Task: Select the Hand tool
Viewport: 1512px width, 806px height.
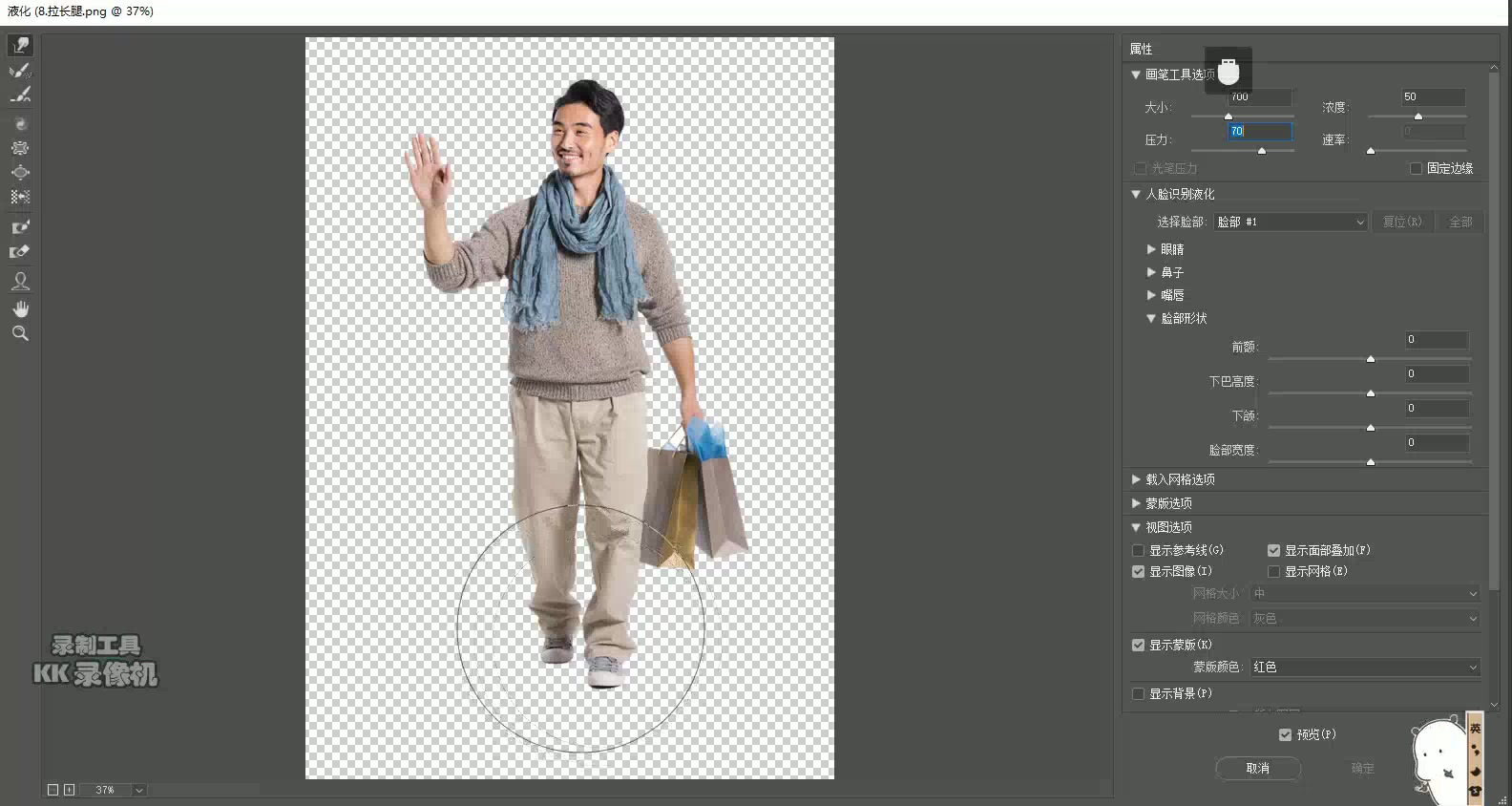Action: coord(20,308)
